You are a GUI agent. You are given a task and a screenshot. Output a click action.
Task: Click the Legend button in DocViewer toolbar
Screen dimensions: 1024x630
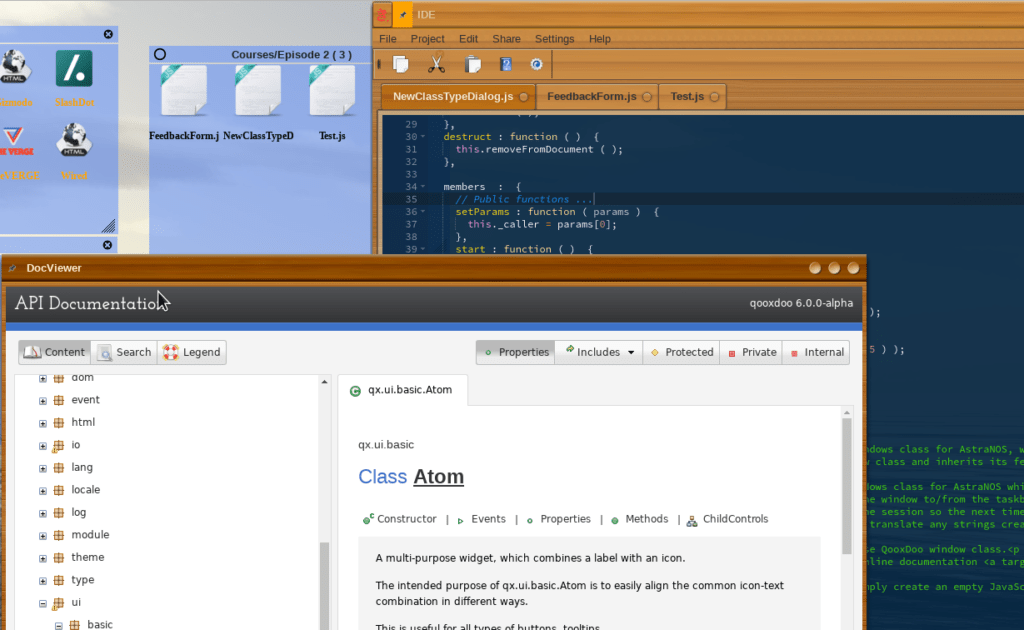(x=192, y=352)
